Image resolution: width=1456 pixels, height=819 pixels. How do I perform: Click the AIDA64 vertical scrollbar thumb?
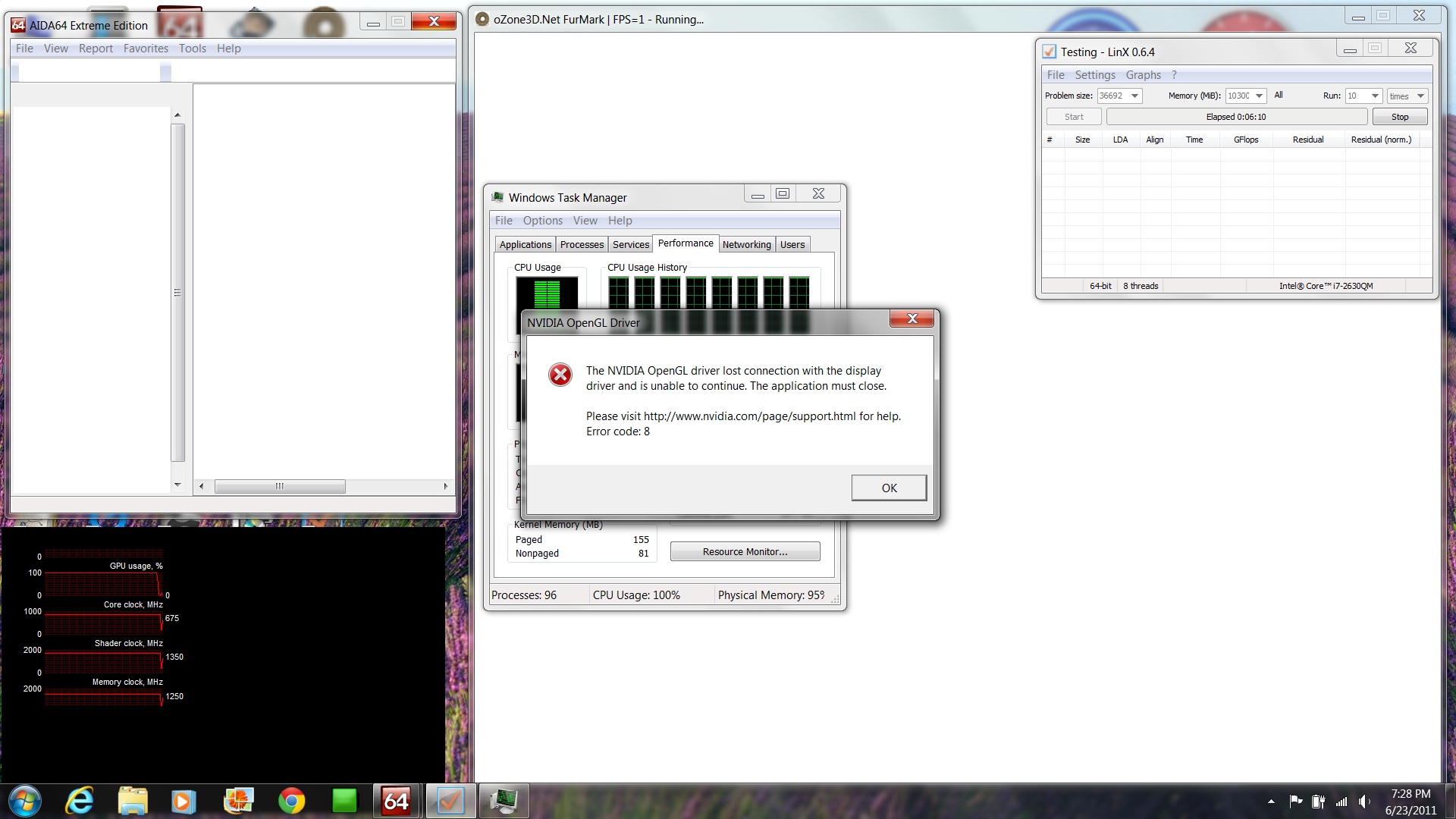tap(177, 293)
